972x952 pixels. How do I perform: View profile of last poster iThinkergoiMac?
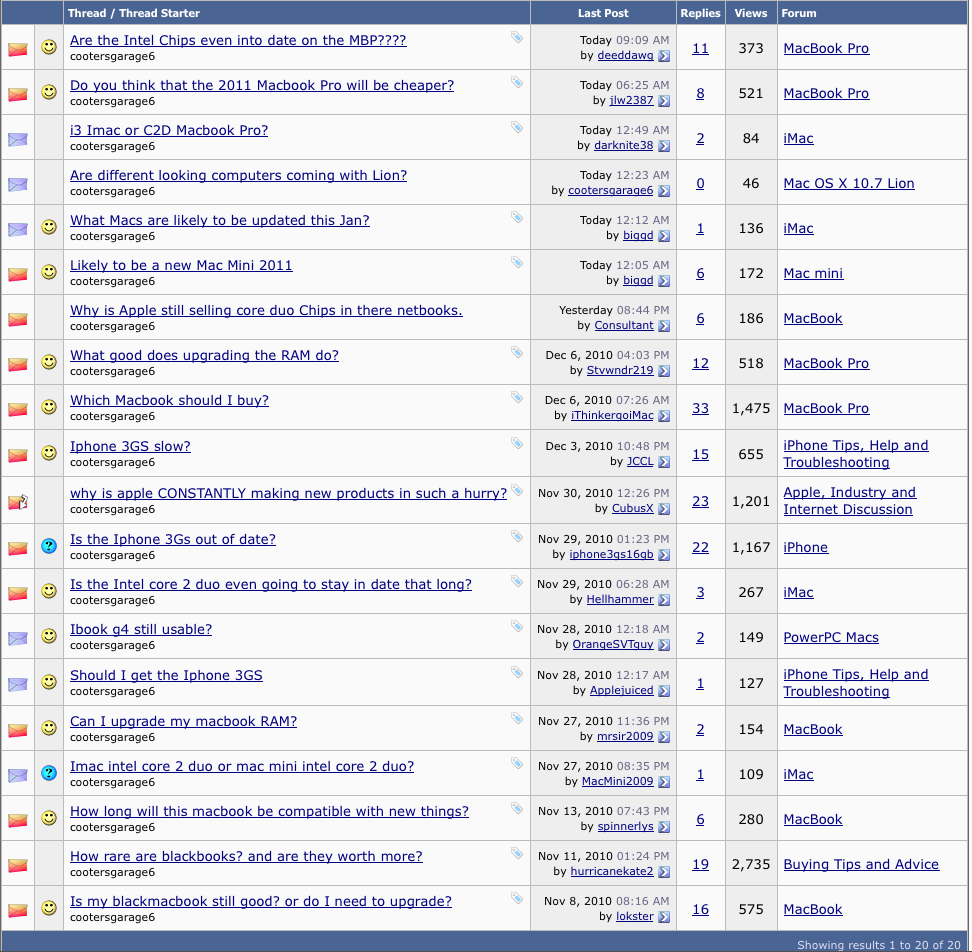612,415
